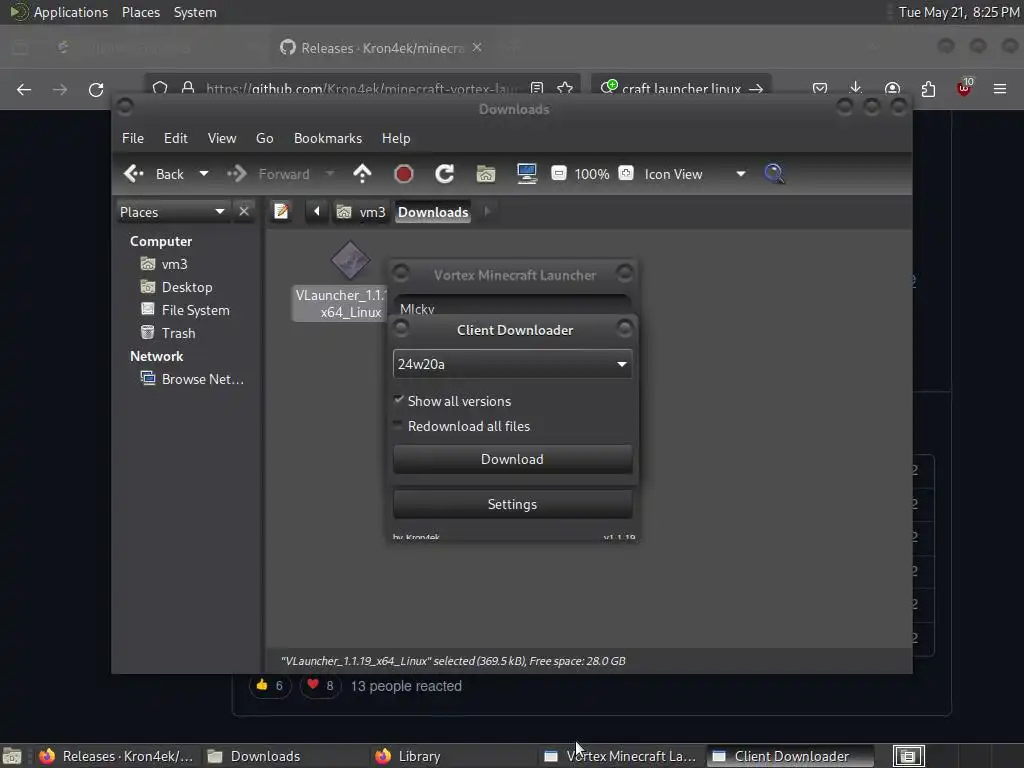This screenshot has height=768, width=1024.
Task: Click the uBlock Origin extension icon
Action: pos(964,88)
